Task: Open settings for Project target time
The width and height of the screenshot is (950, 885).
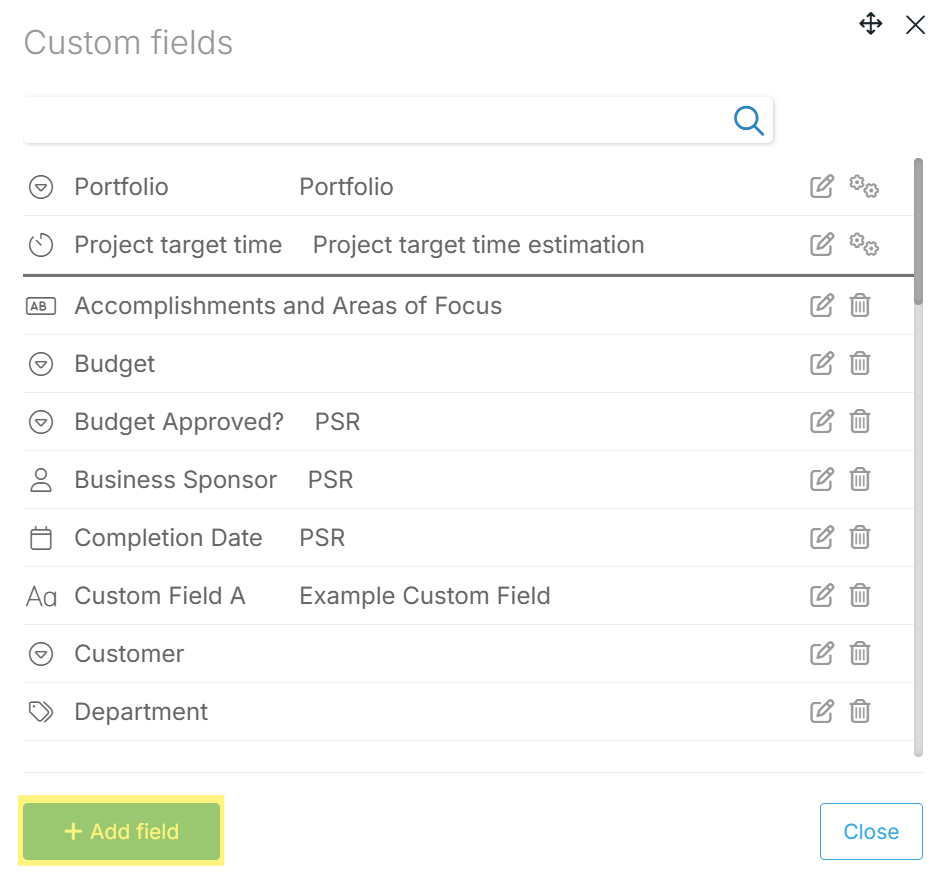Action: point(863,245)
